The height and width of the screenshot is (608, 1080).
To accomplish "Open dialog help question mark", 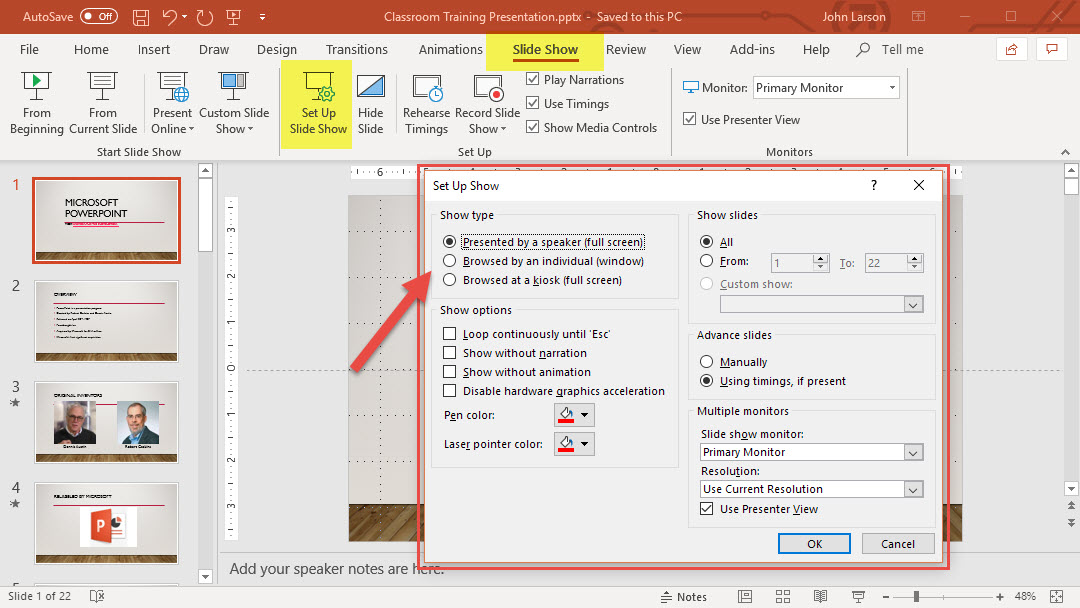I will pos(874,185).
